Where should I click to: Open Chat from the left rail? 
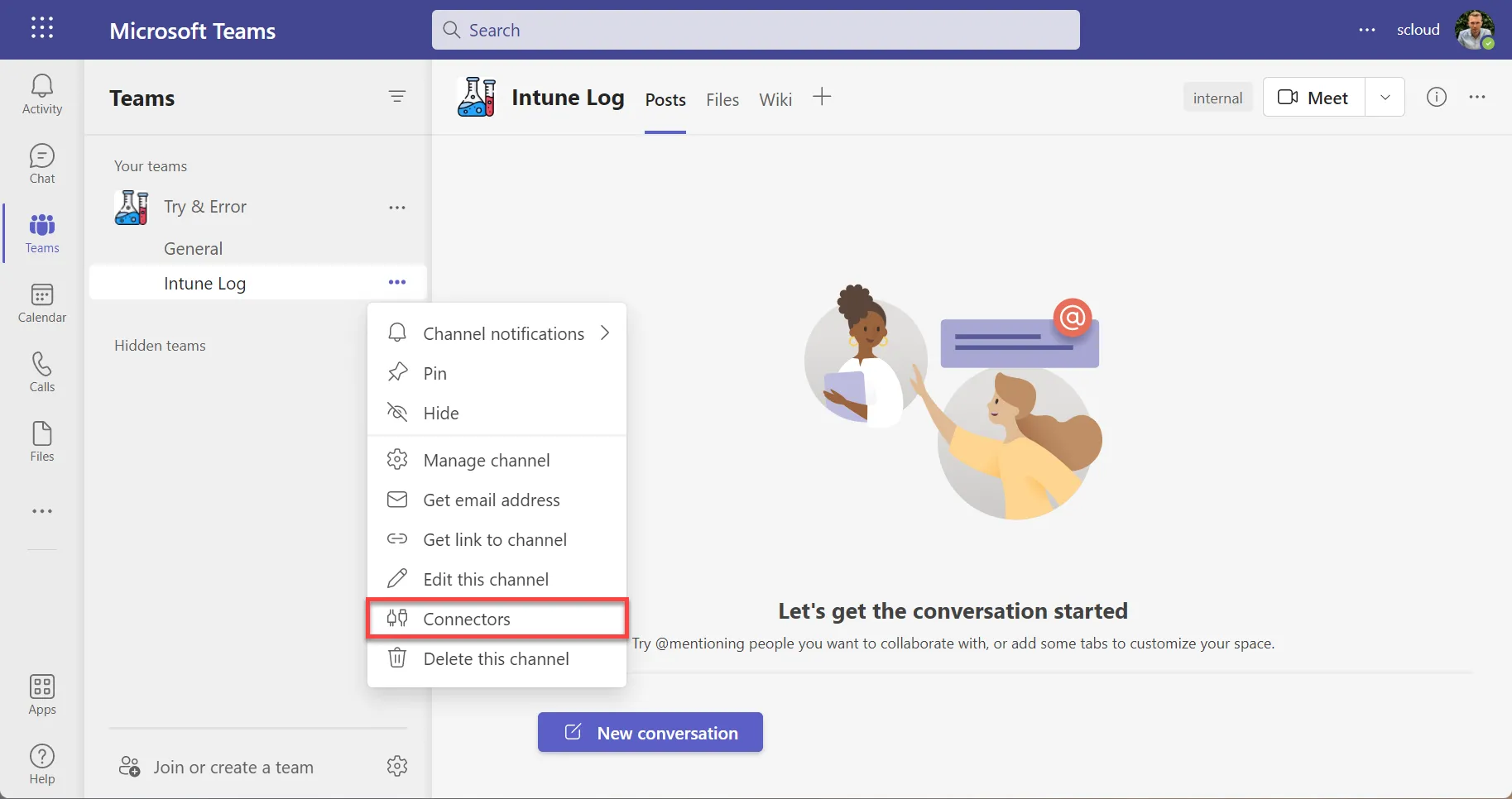coord(42,164)
